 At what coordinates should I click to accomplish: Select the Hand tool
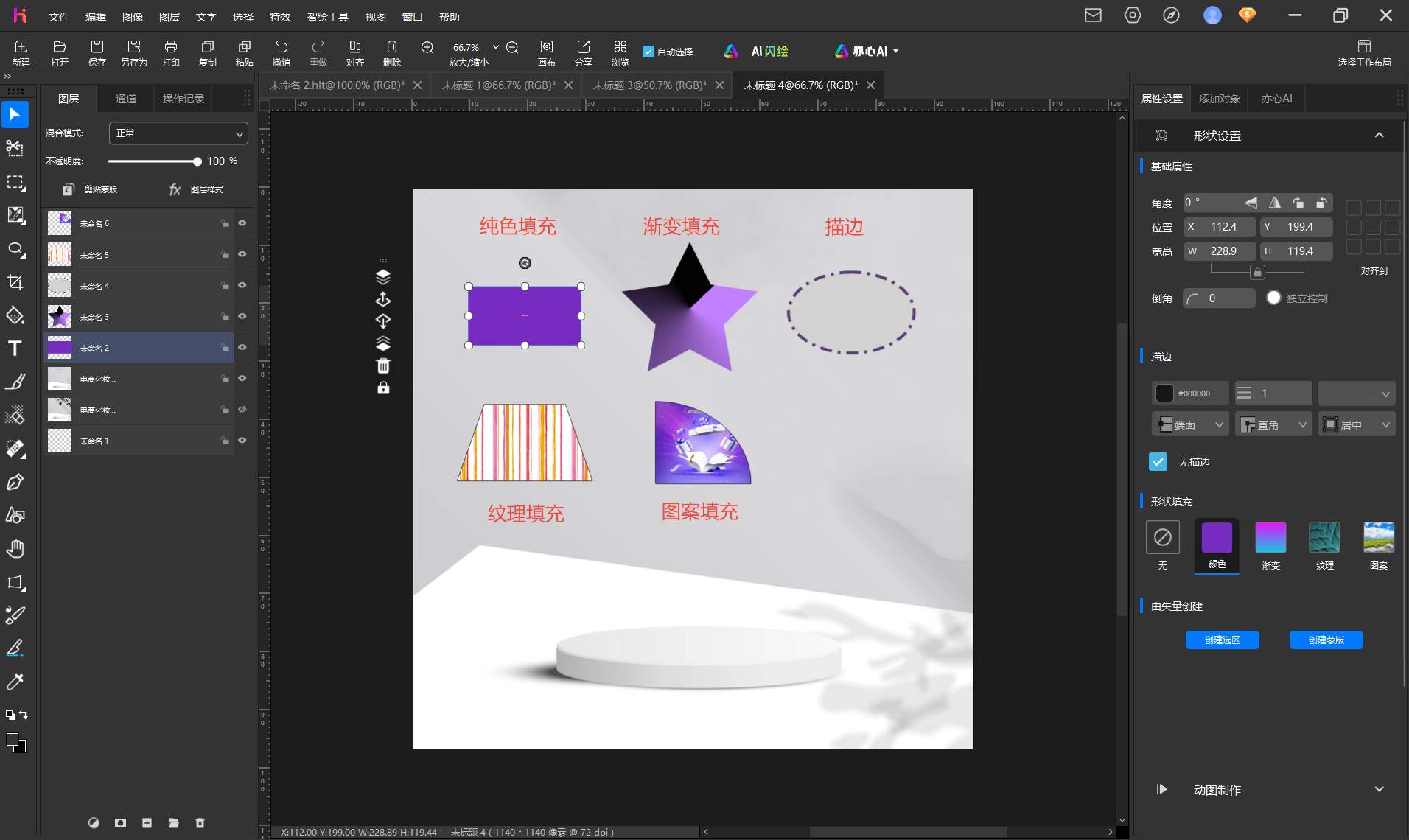(x=15, y=549)
